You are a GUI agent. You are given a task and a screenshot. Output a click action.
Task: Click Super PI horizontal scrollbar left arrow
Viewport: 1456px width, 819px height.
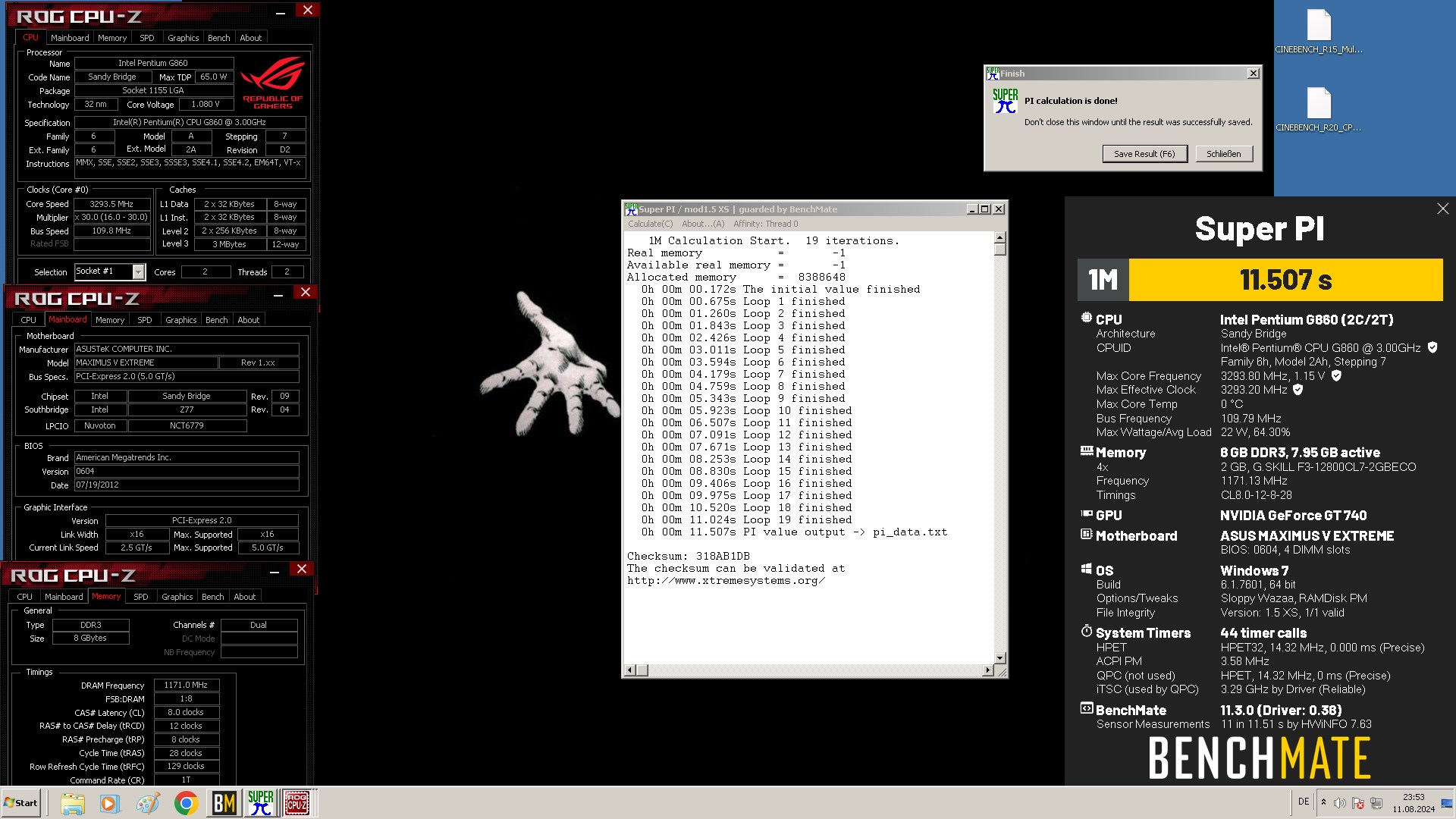pyautogui.click(x=629, y=670)
